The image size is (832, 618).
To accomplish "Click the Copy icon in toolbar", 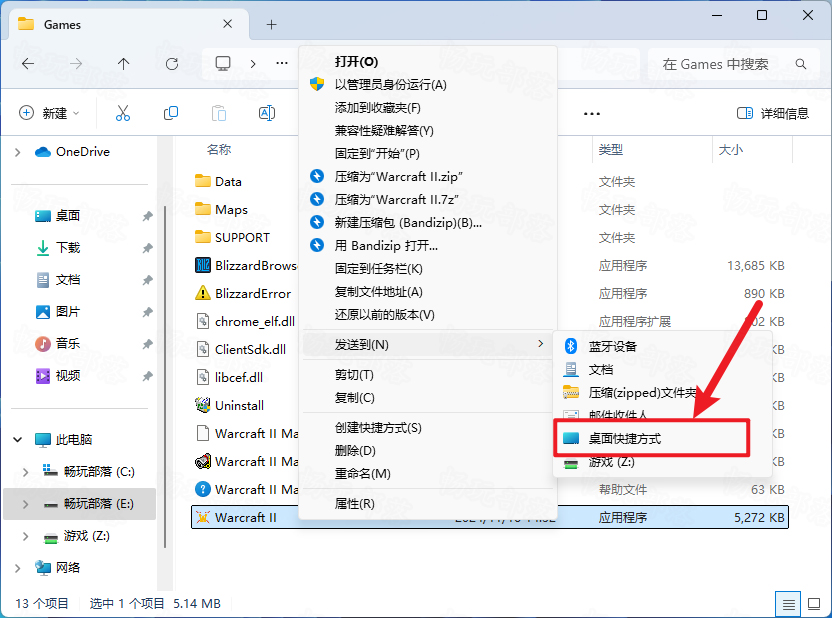I will 171,113.
